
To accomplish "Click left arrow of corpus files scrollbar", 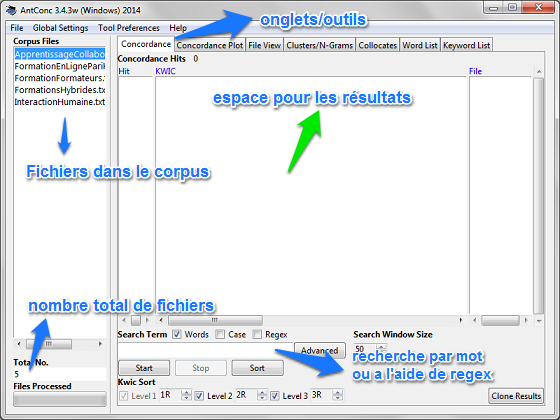I will [19, 344].
